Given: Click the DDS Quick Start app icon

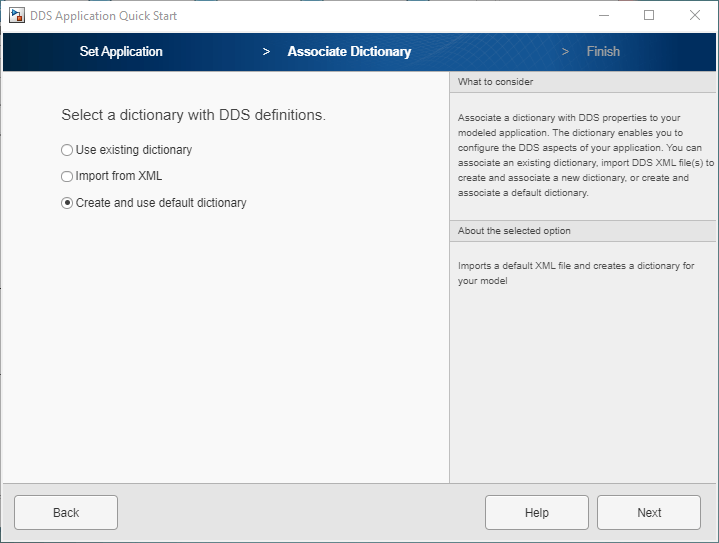Looking at the screenshot, I should point(16,16).
